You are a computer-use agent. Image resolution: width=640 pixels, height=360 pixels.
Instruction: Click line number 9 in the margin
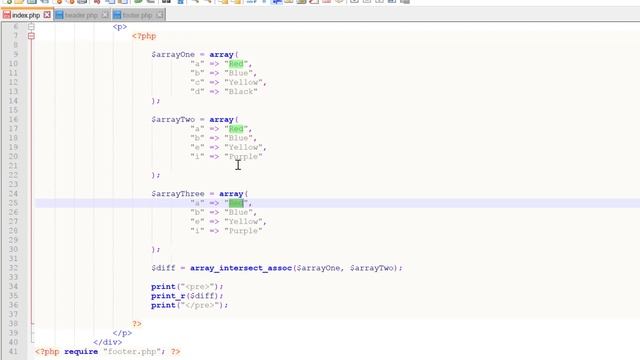[x=16, y=55]
